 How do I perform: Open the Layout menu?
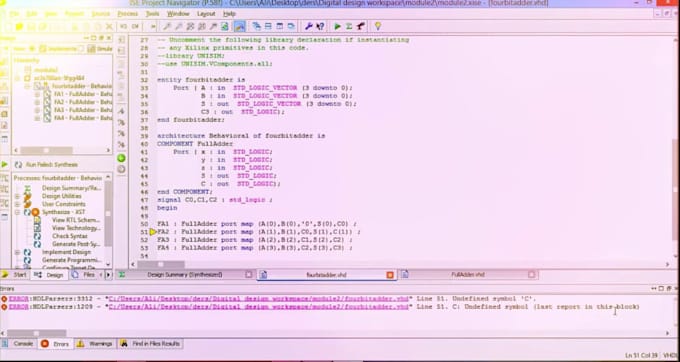(206, 14)
